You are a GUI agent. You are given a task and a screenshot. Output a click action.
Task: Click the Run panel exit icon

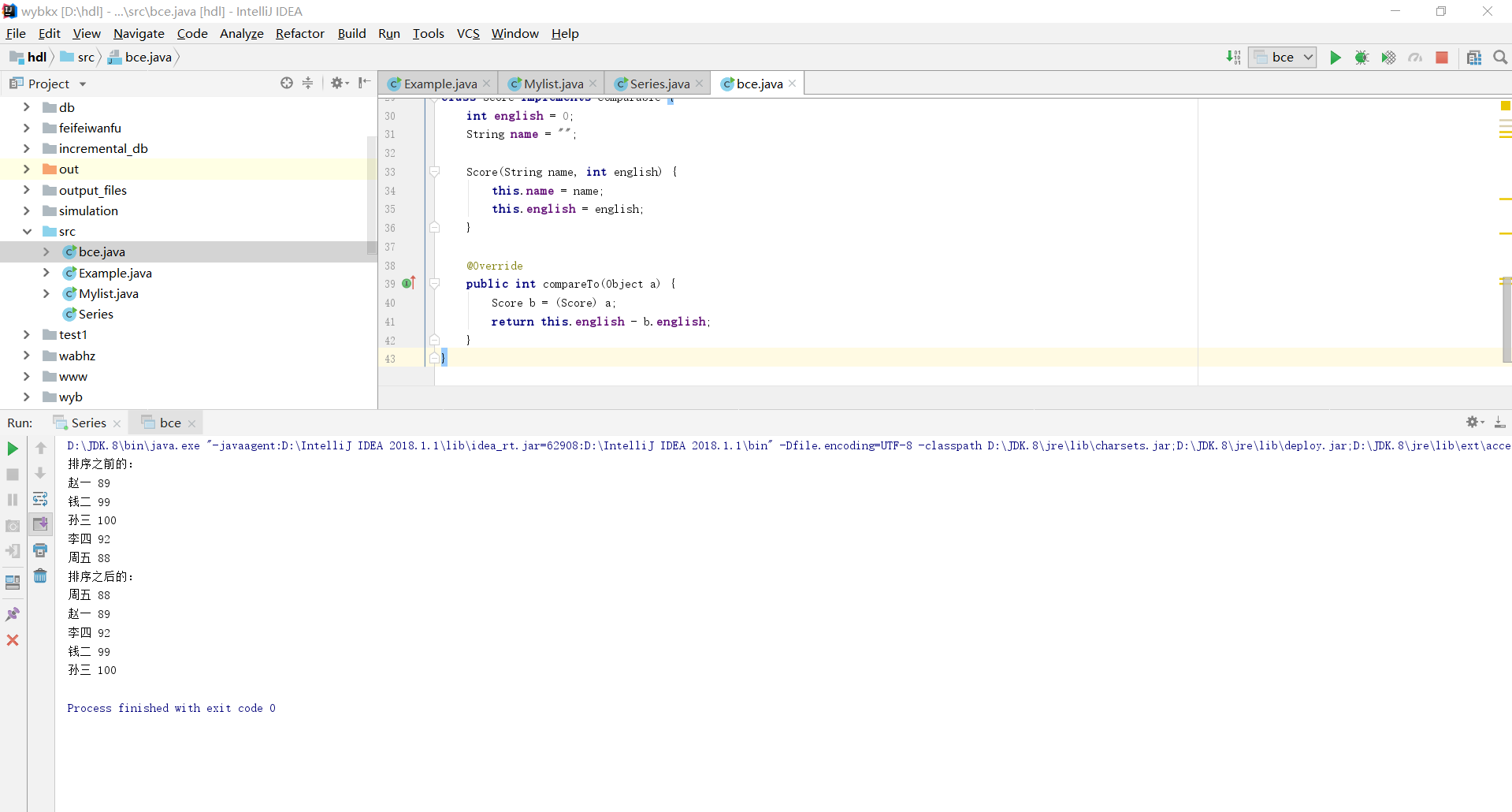point(13,551)
